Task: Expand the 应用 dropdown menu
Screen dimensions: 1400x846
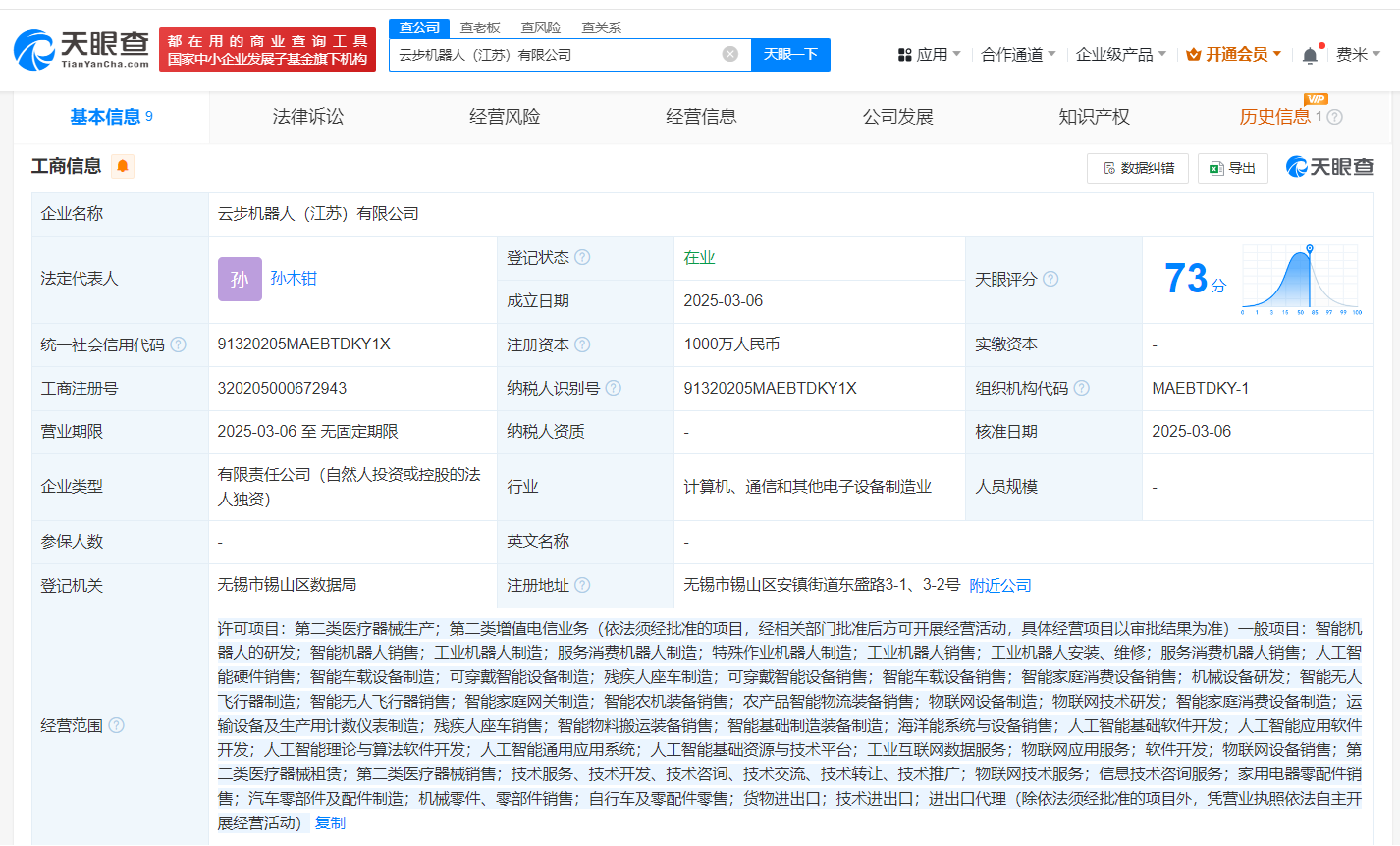Action: pyautogui.click(x=930, y=55)
